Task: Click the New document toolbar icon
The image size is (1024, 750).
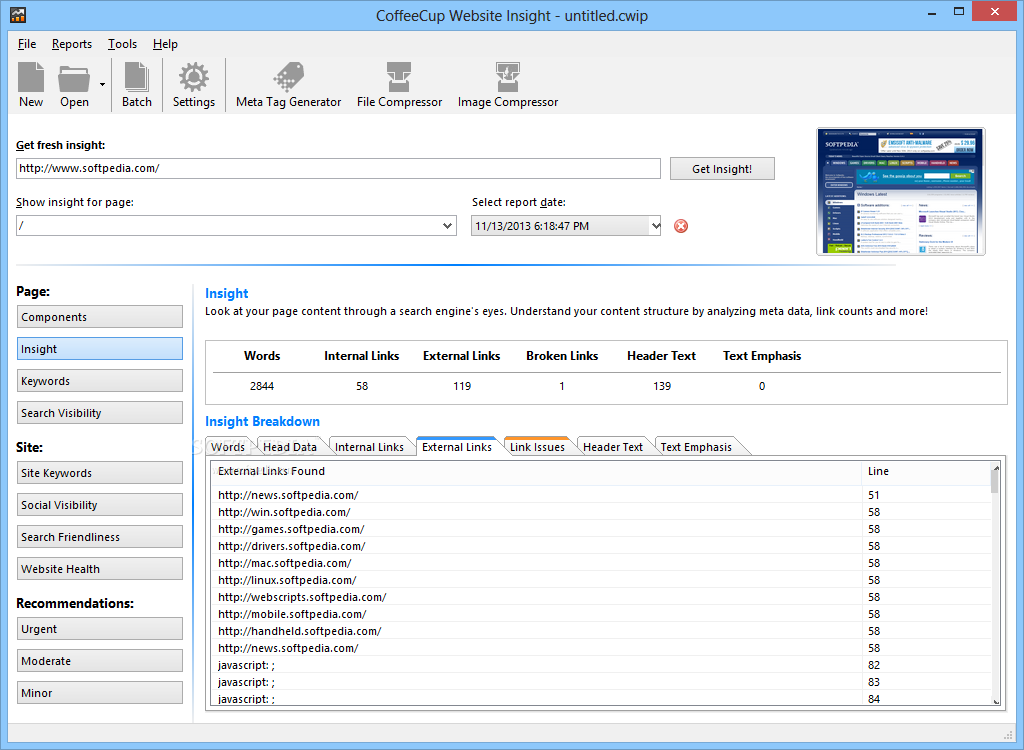Action: pos(31,84)
